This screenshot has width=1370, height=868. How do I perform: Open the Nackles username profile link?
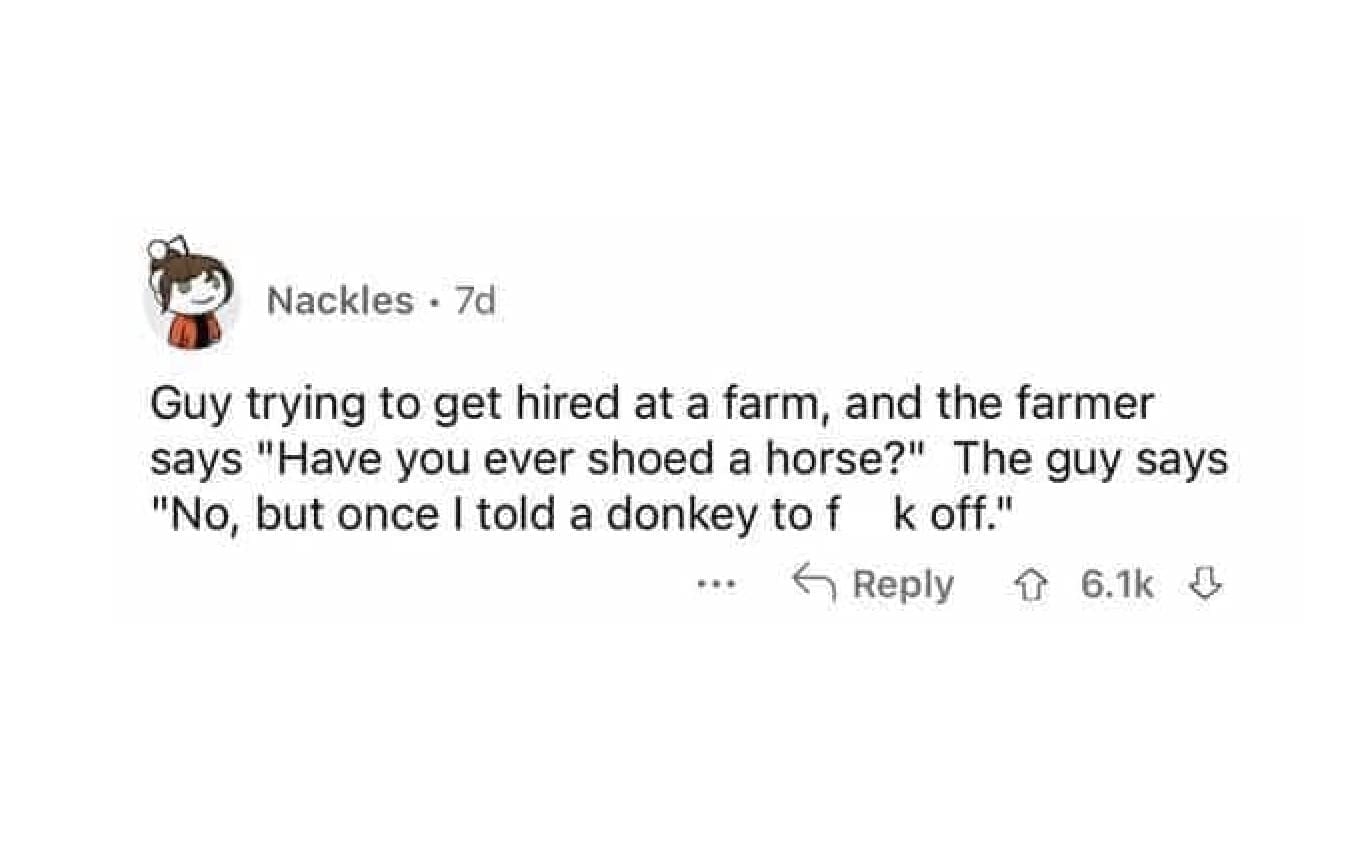coord(340,301)
